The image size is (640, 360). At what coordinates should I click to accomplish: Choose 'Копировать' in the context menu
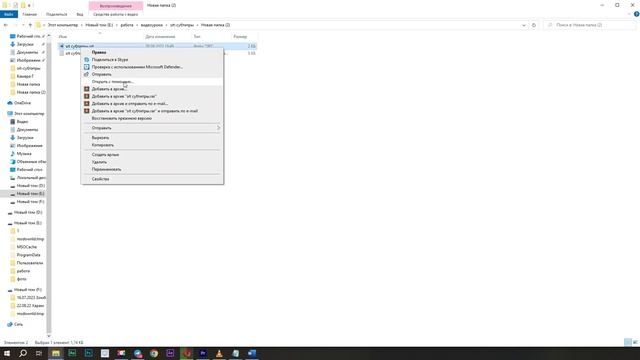[152, 145]
